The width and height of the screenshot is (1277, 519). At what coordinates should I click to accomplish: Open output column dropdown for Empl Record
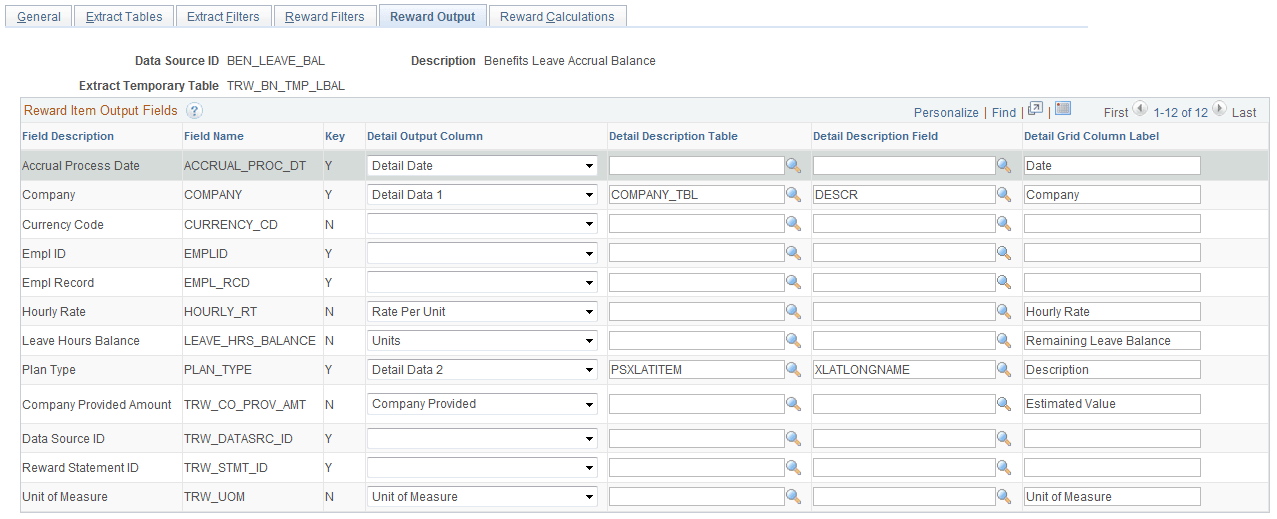(483, 282)
